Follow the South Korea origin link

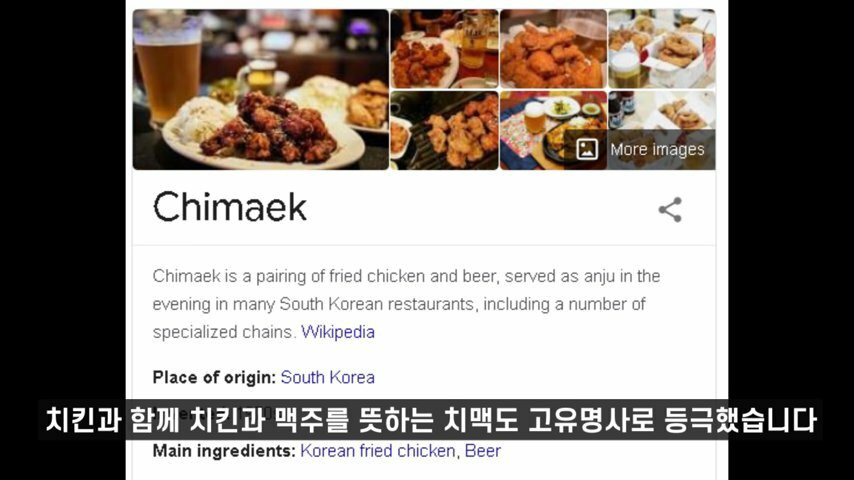point(327,377)
